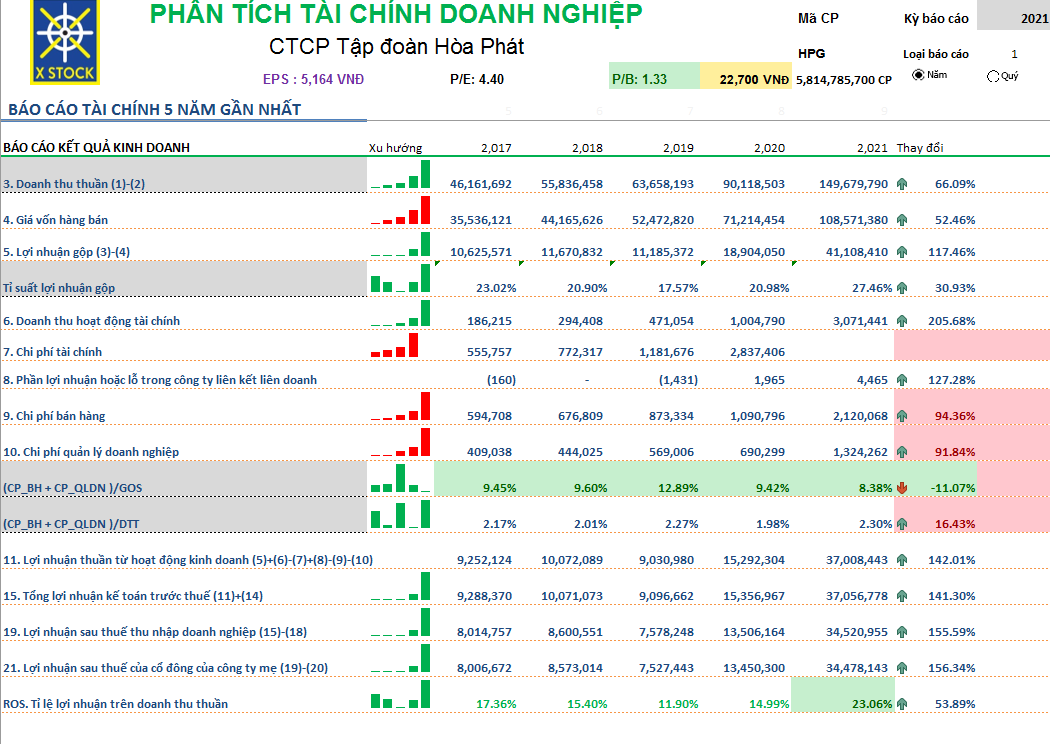Click up arrow icon in Lợi nhuận gộp row
This screenshot has width=1050, height=744.
coord(902,252)
